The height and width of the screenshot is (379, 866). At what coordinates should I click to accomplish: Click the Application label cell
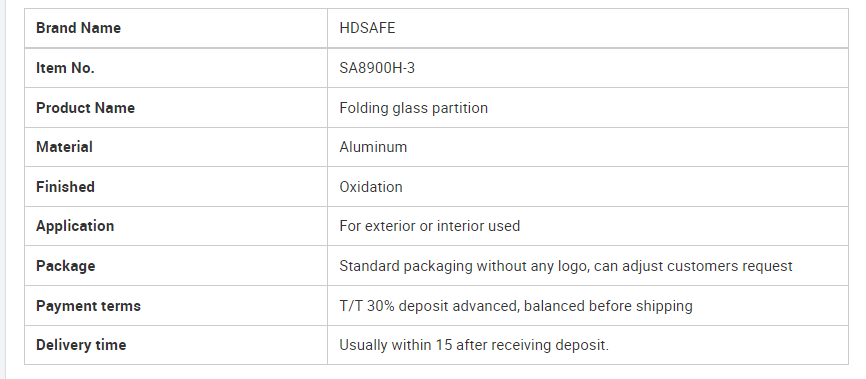pyautogui.click(x=176, y=226)
